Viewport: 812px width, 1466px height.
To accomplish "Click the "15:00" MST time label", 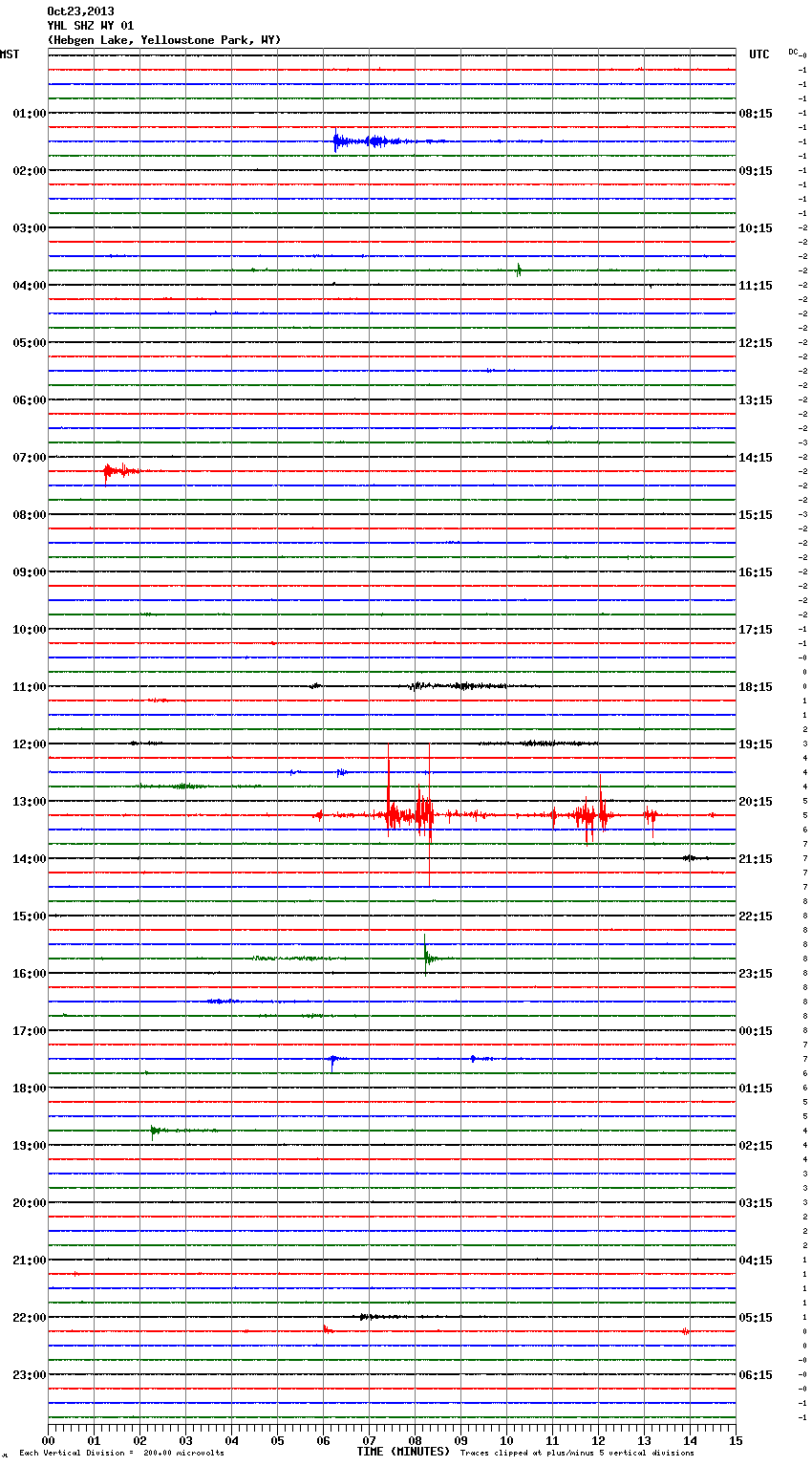I will tap(30, 916).
